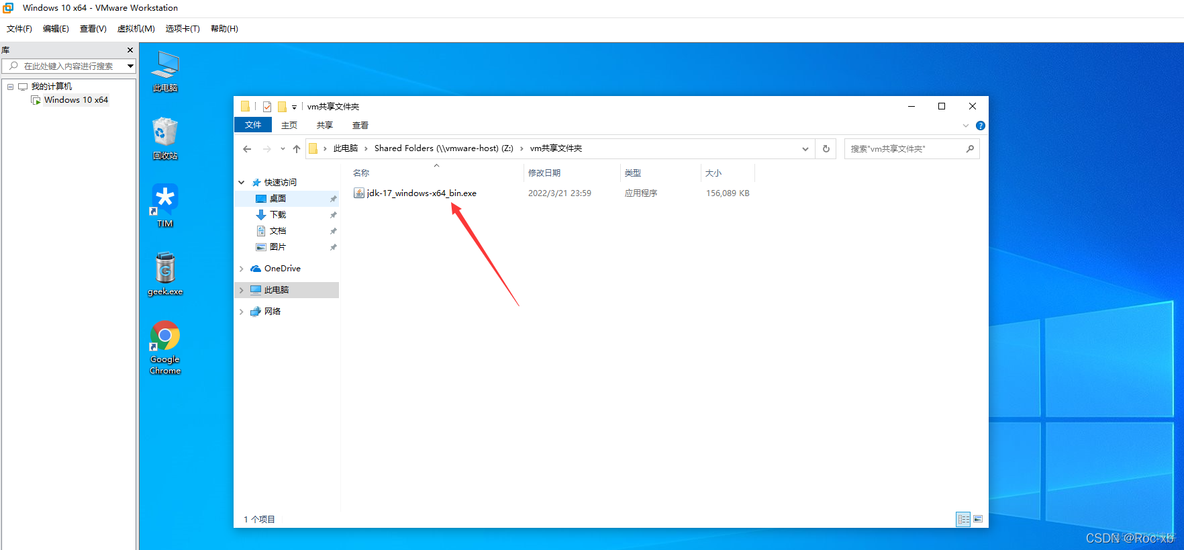This screenshot has height=550, width=1184.
Task: Open the 文件(F) menu in VMware
Action: coord(20,29)
